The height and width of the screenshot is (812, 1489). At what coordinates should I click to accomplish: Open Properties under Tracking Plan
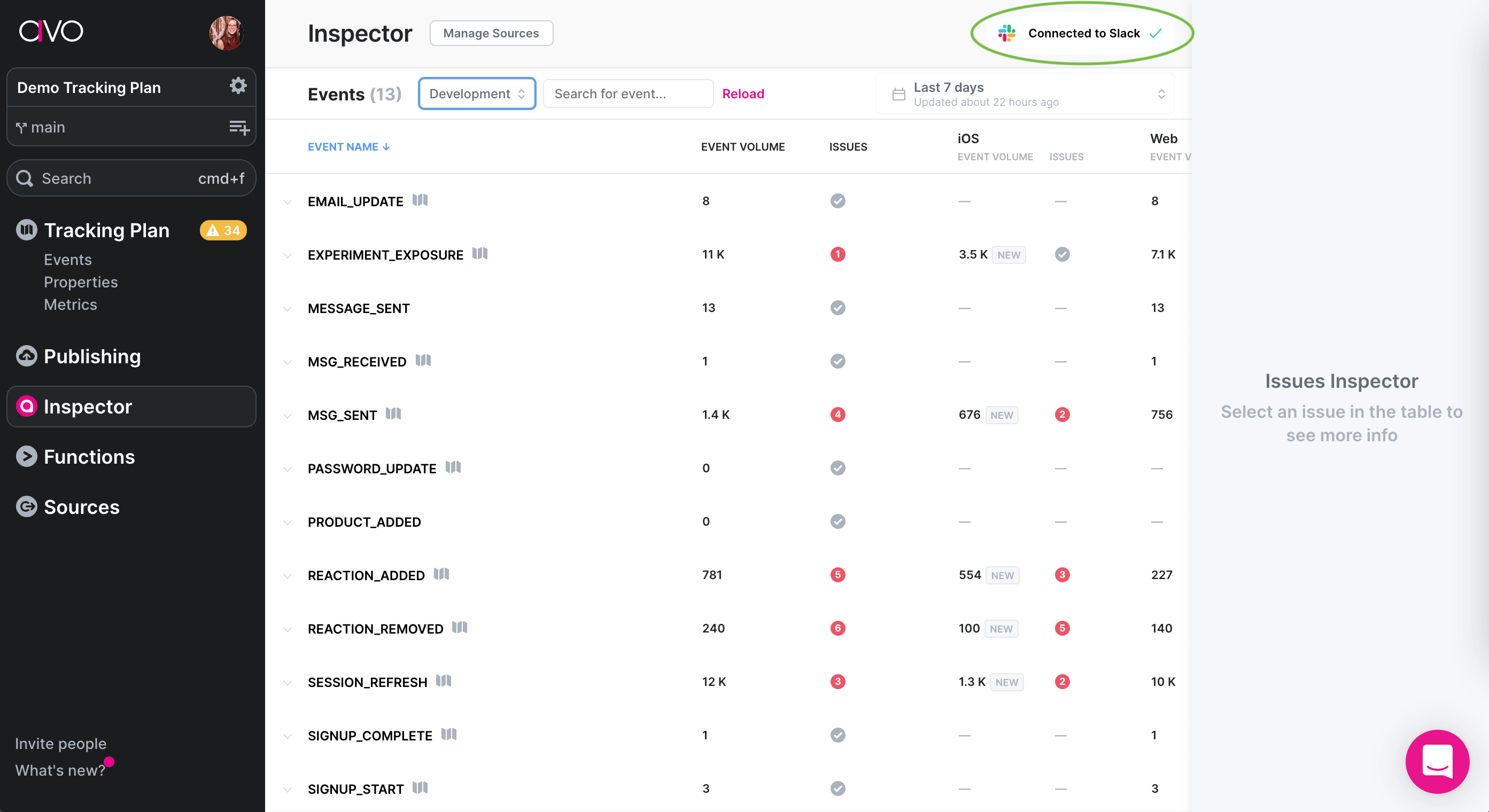tap(81, 282)
